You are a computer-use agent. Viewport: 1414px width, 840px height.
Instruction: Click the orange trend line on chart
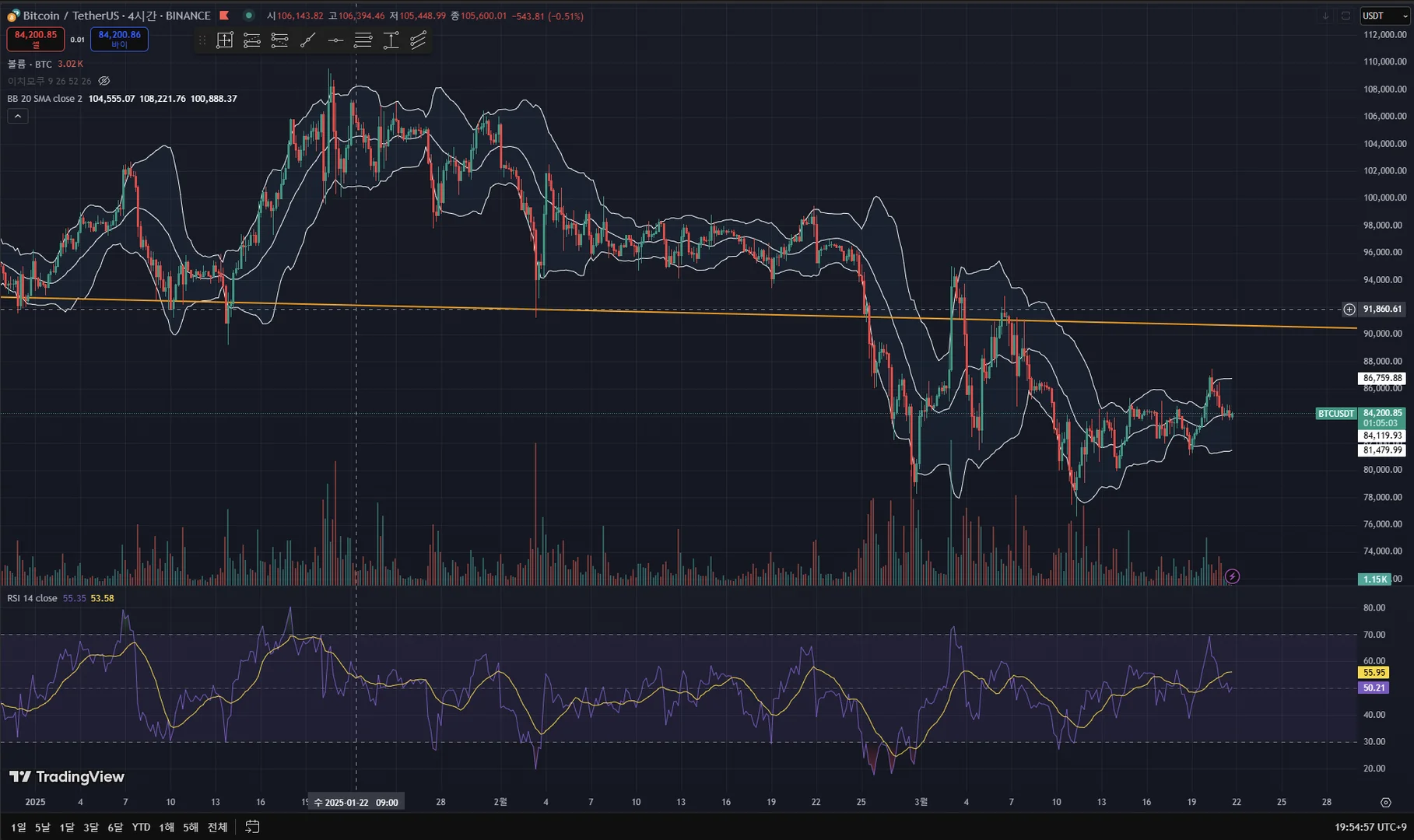click(x=679, y=313)
